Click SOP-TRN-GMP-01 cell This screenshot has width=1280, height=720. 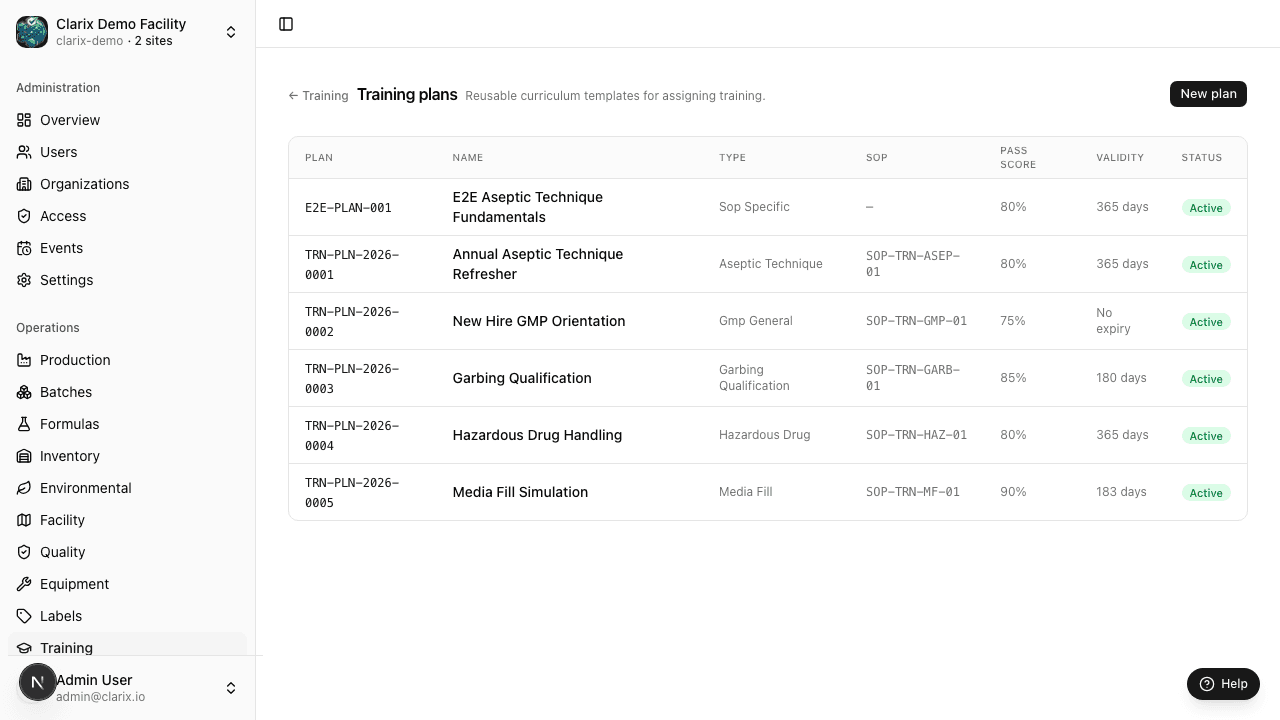click(916, 321)
